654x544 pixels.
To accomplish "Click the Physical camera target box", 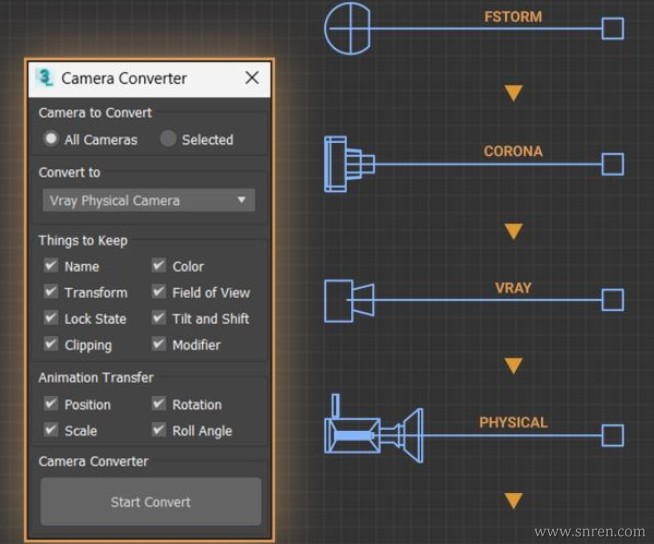I will 613,436.
